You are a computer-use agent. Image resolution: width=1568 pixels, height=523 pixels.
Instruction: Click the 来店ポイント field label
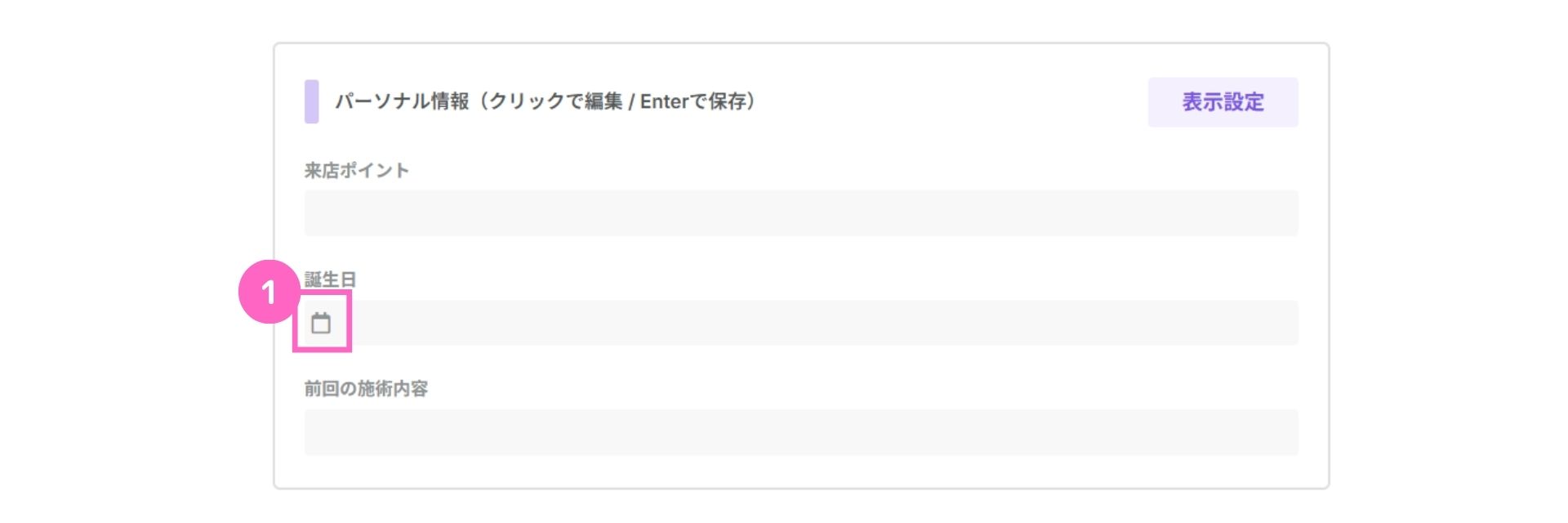[356, 170]
